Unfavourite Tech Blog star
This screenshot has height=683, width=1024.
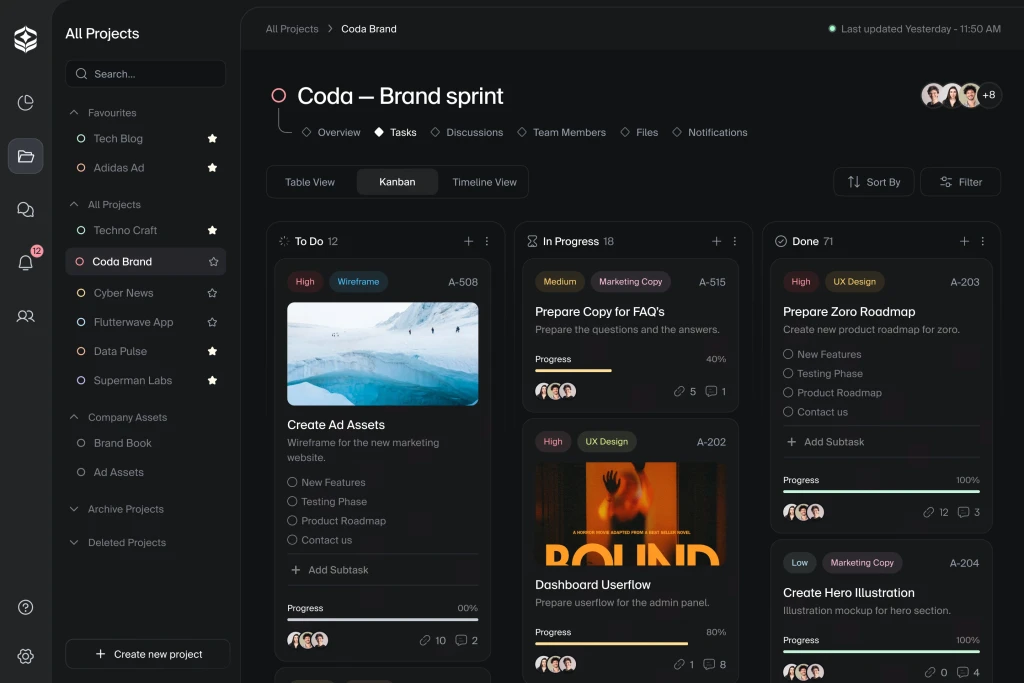tap(212, 138)
